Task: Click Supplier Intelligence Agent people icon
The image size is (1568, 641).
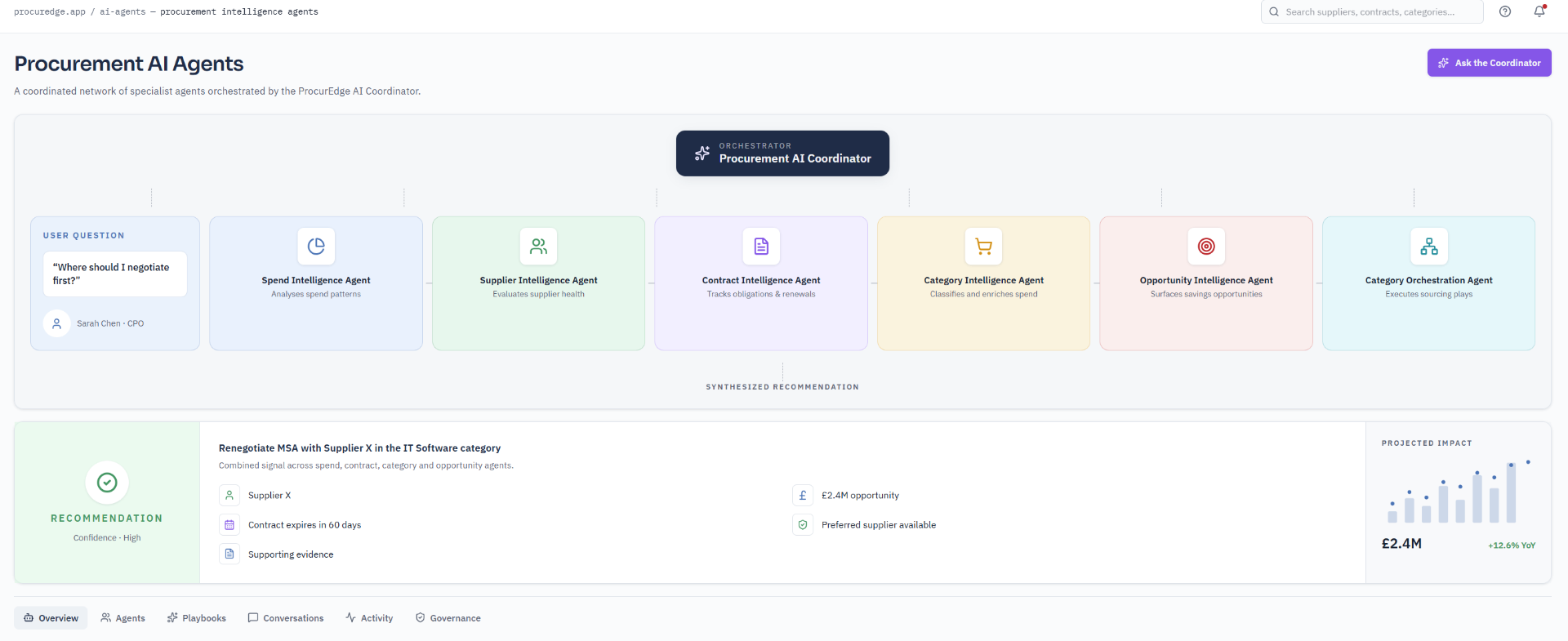Action: 539,246
